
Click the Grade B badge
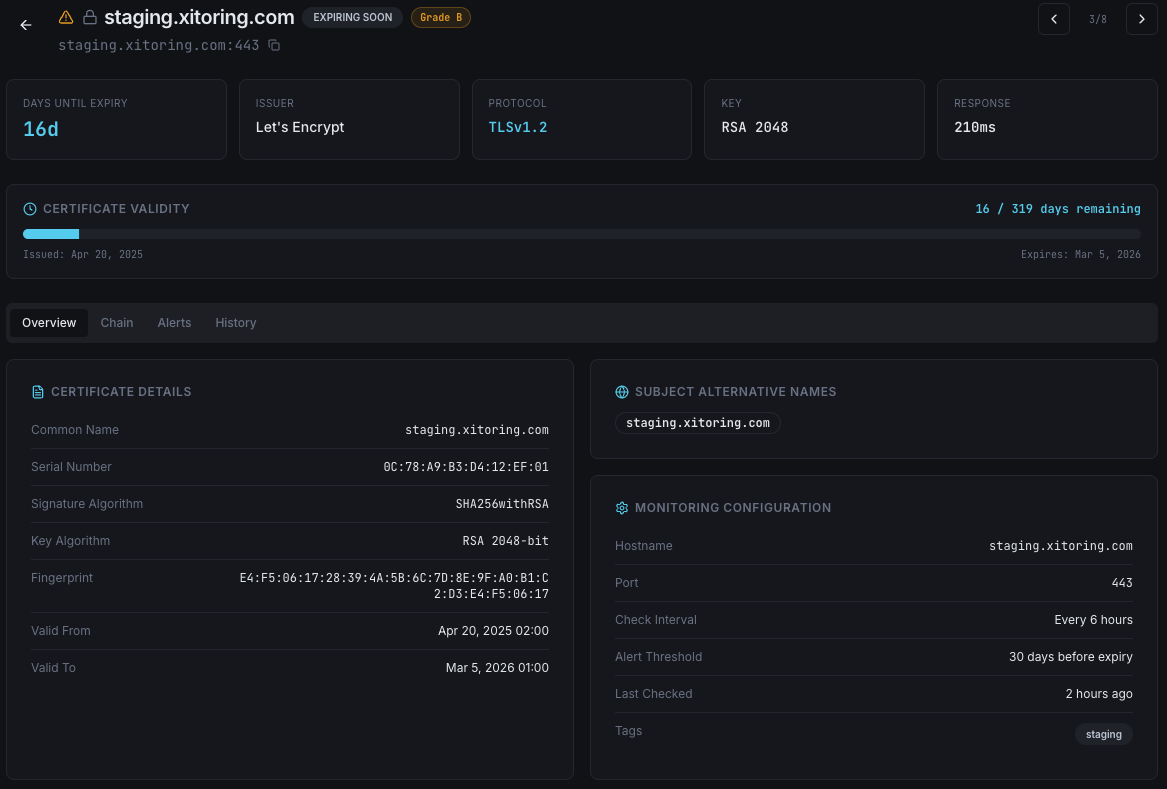pos(441,17)
